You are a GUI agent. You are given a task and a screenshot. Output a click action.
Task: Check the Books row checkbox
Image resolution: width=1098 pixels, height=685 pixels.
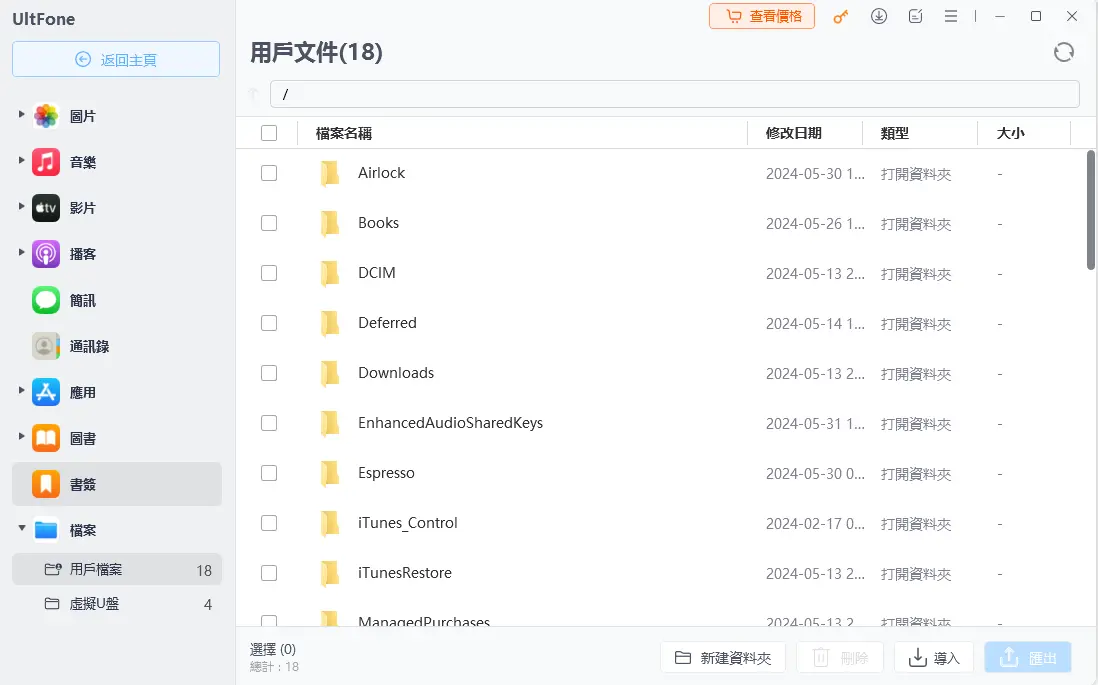269,223
